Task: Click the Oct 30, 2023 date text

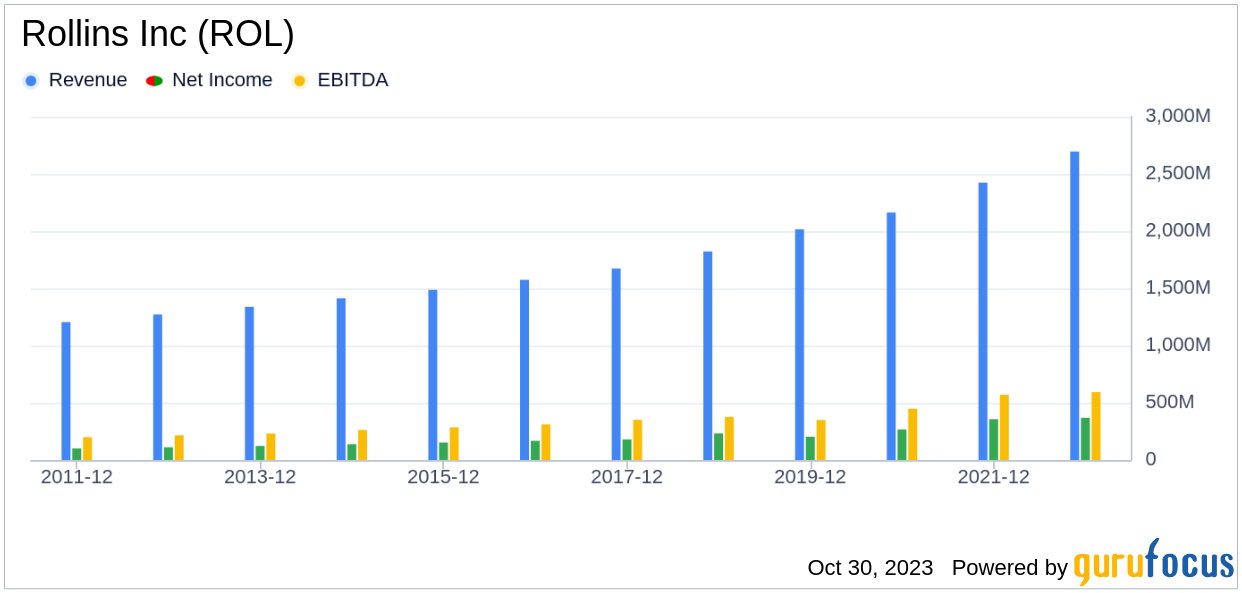Action: coord(870,568)
